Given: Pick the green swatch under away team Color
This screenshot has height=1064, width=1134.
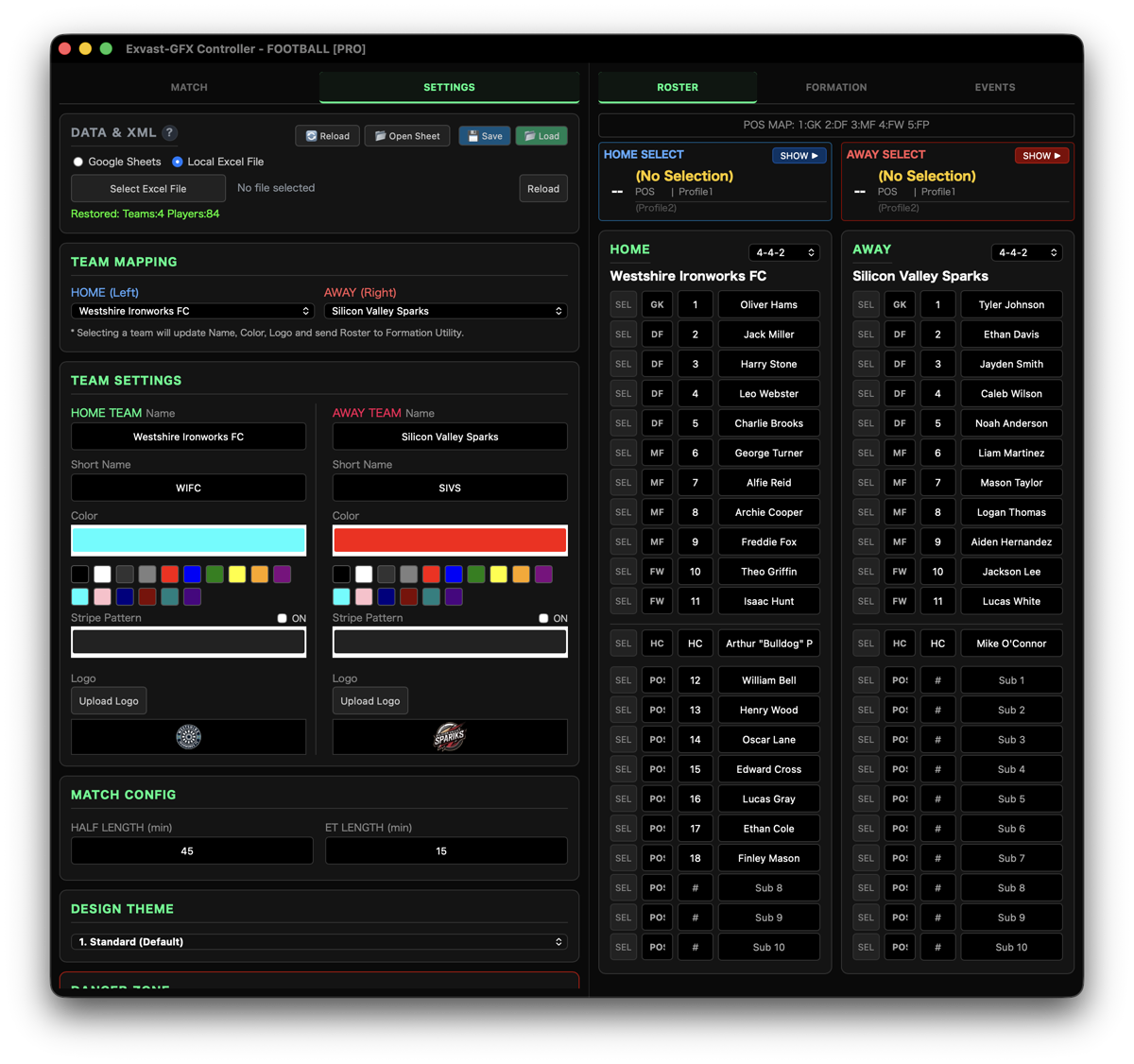Looking at the screenshot, I should [476, 574].
